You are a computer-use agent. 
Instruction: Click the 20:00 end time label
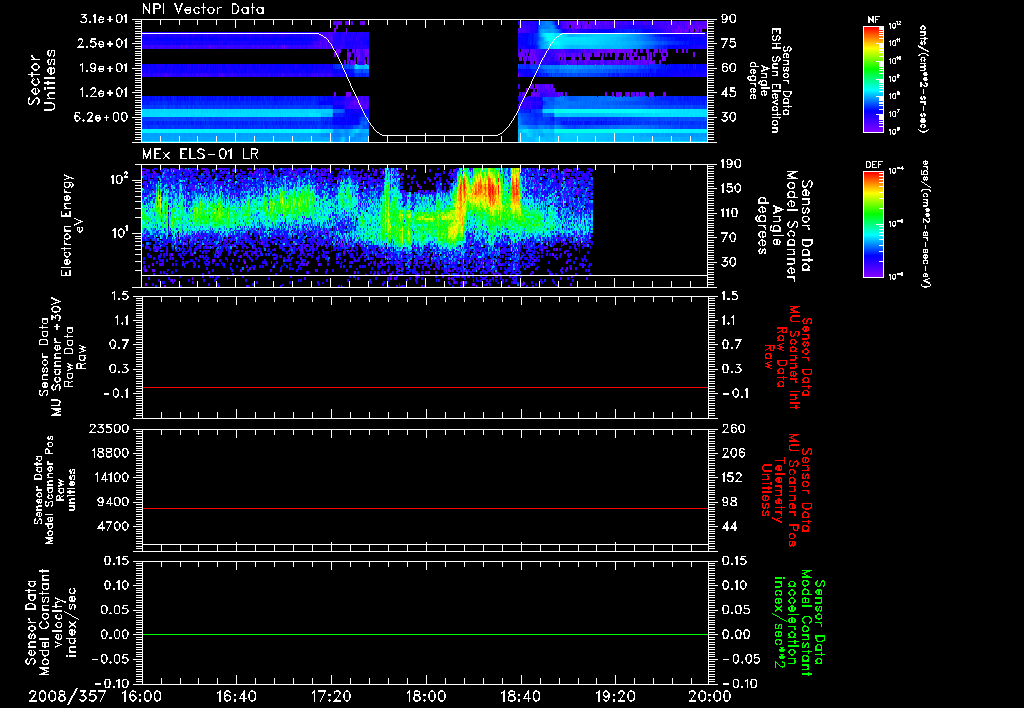tap(711, 697)
